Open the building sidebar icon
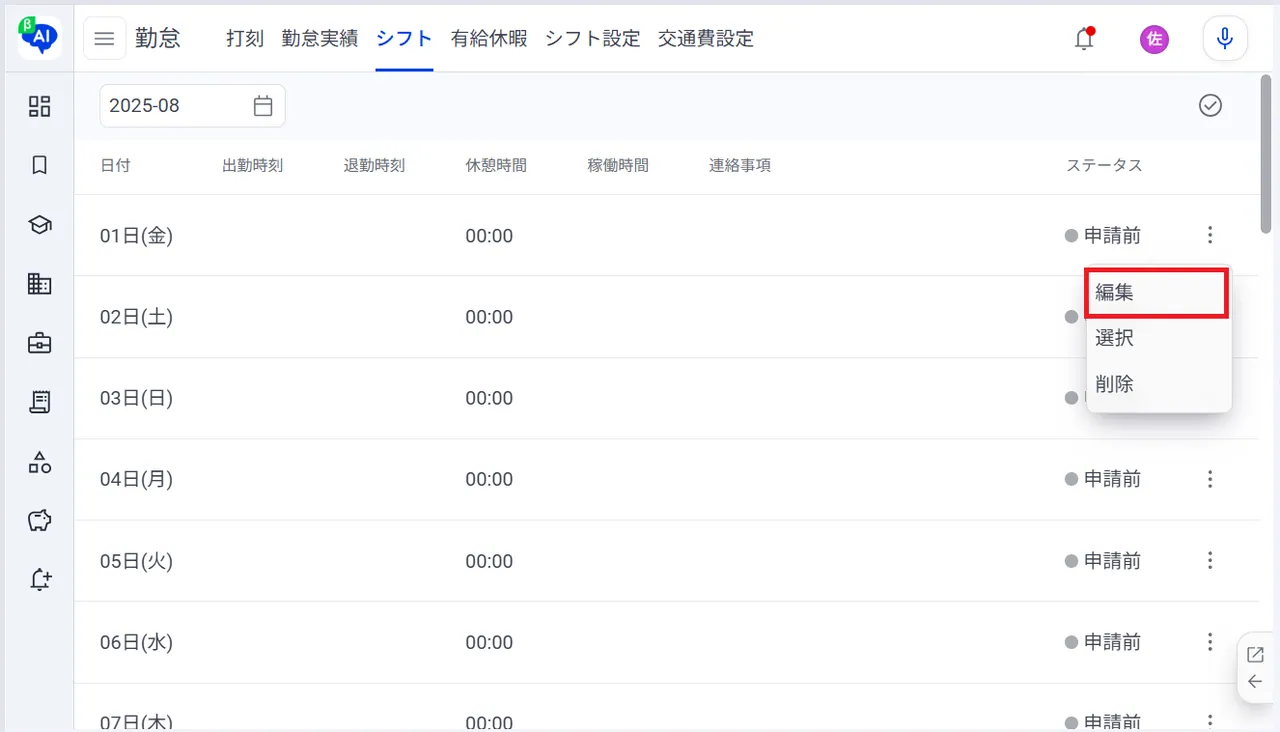The height and width of the screenshot is (732, 1280). pyautogui.click(x=39, y=284)
